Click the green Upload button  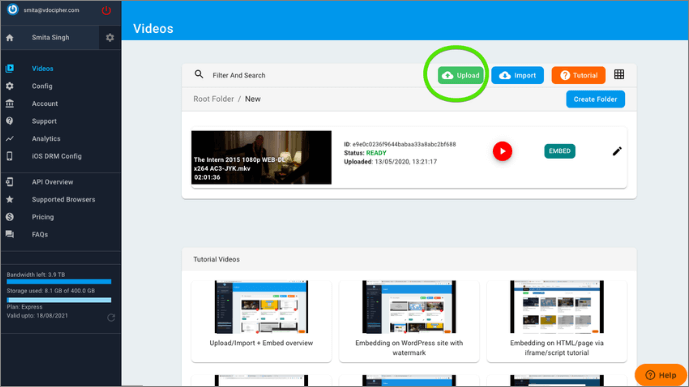(x=461, y=75)
